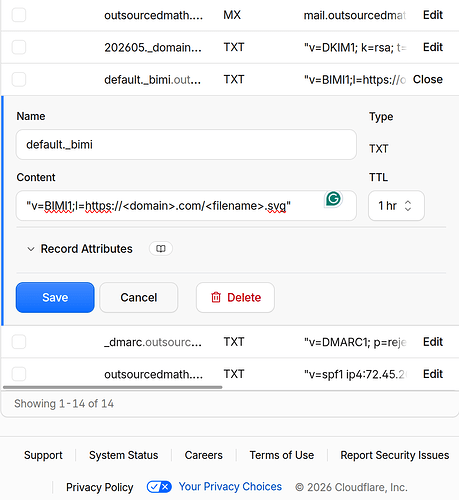Select the checkbox for the MX record

coord(19,15)
